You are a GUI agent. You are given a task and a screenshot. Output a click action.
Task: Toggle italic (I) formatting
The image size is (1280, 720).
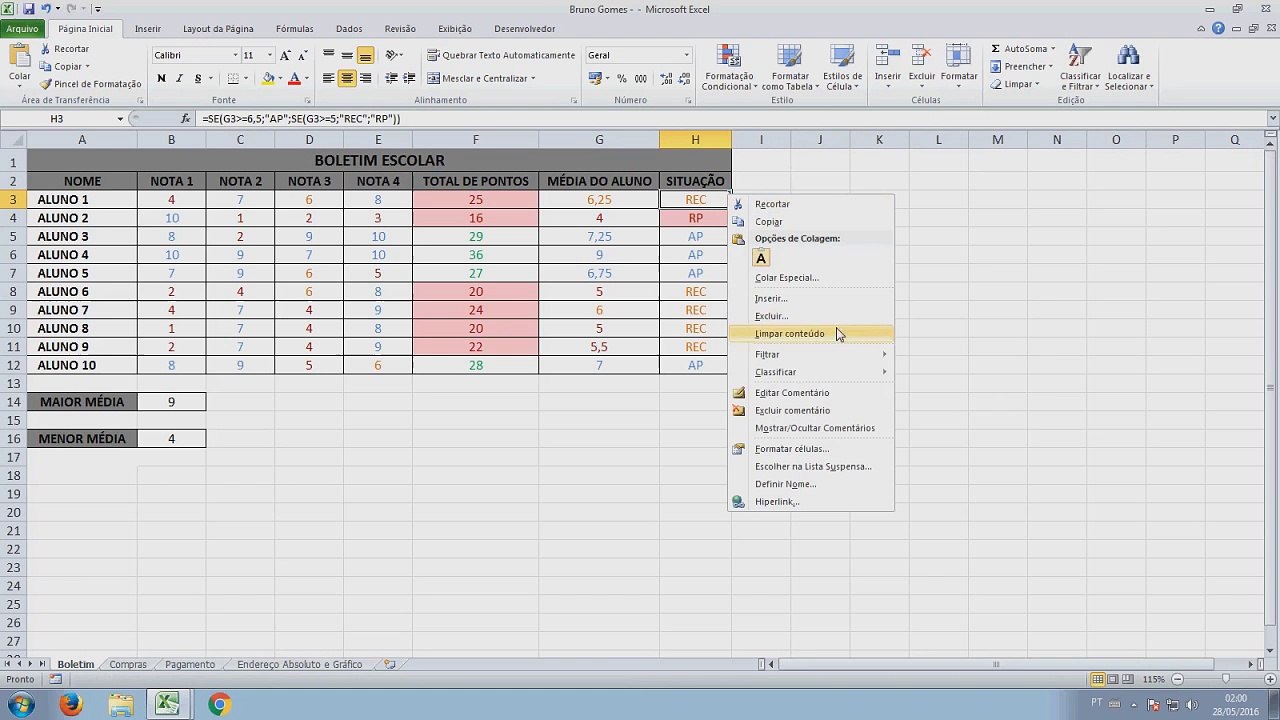[179, 78]
